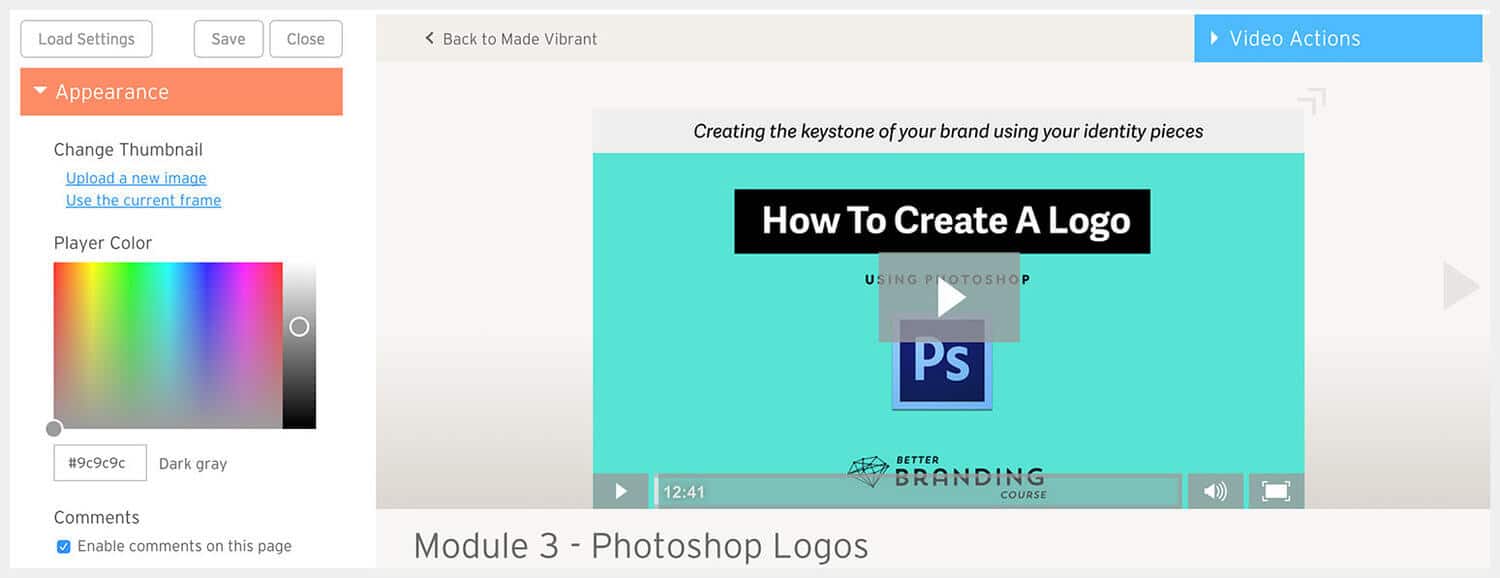Viewport: 1500px width, 578px height.
Task: Save the customization settings
Action: pos(228,39)
